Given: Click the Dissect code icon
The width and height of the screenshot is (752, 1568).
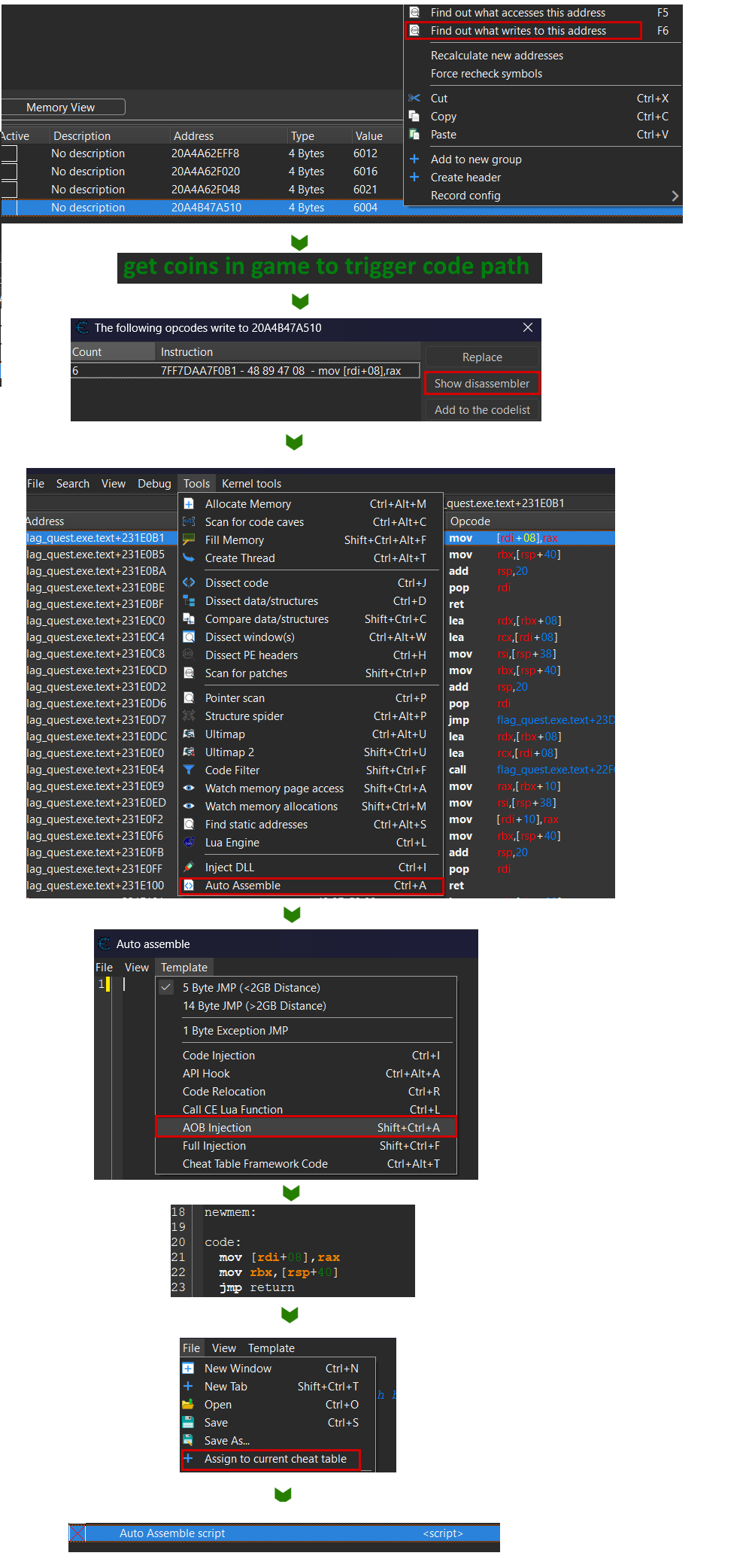Looking at the screenshot, I should [x=190, y=583].
